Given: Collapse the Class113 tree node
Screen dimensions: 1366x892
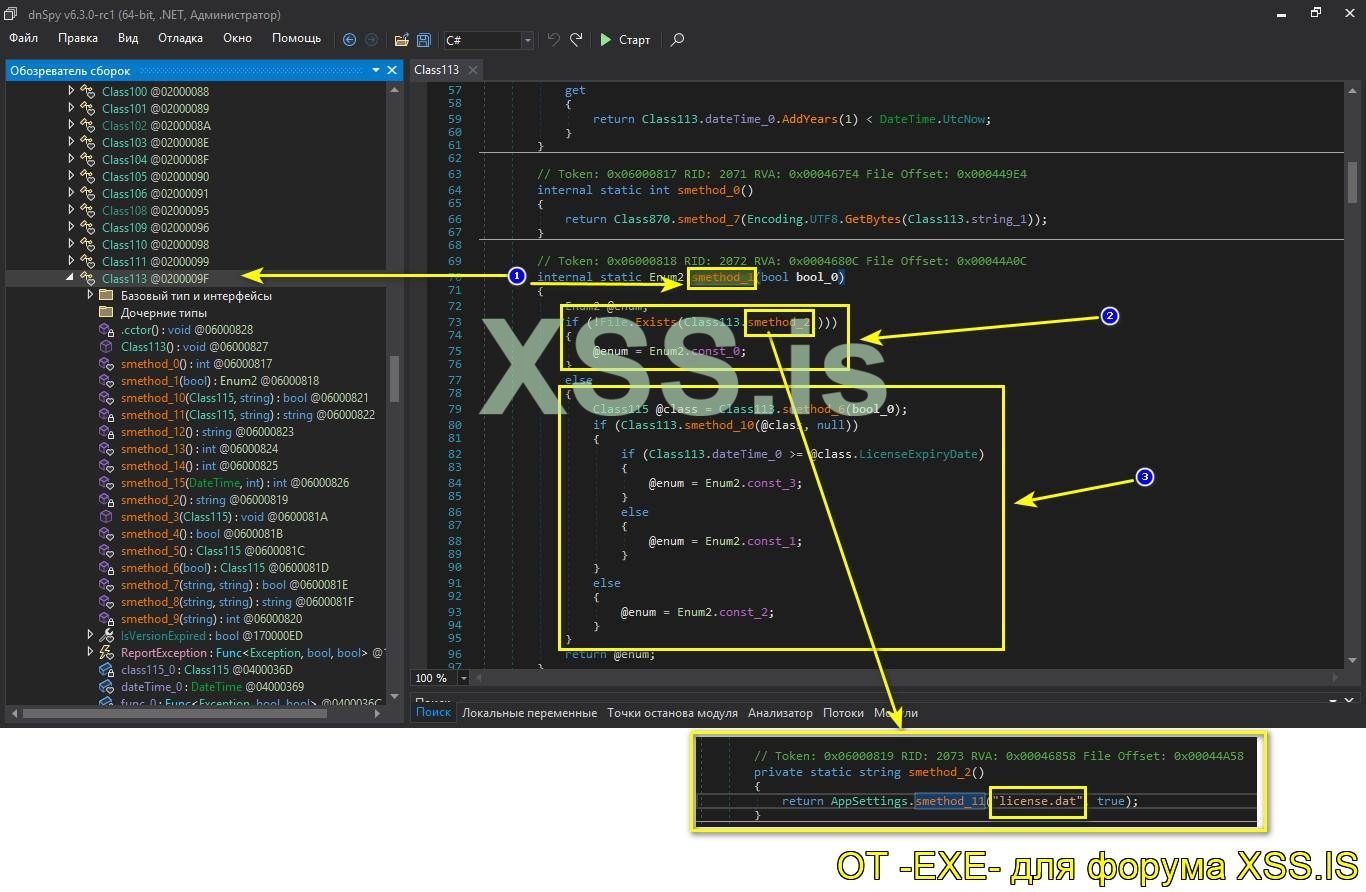Looking at the screenshot, I should 71,279.
